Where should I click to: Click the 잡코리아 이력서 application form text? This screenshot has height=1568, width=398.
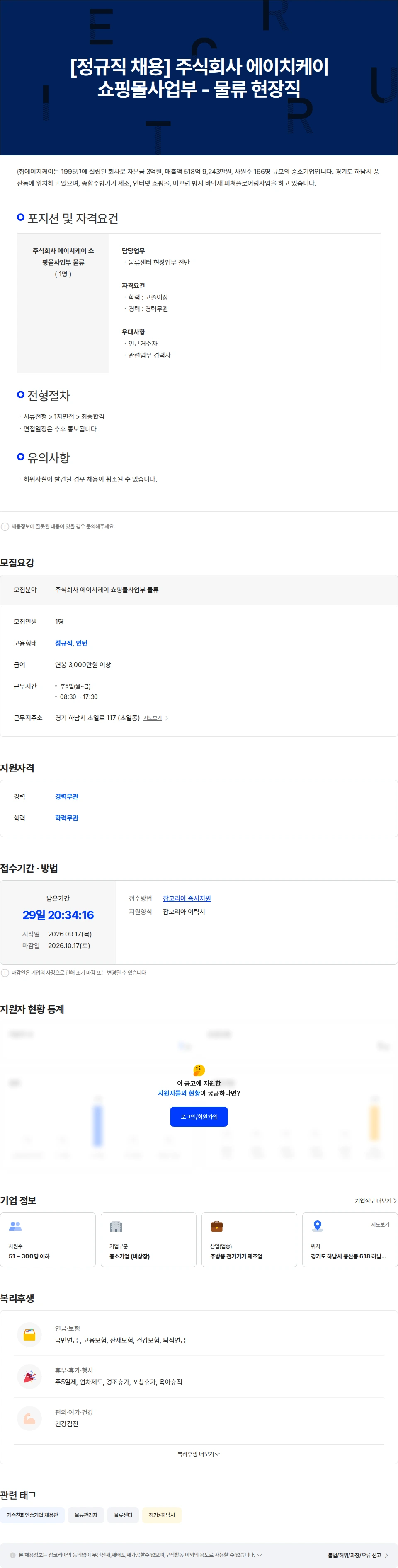tap(184, 912)
